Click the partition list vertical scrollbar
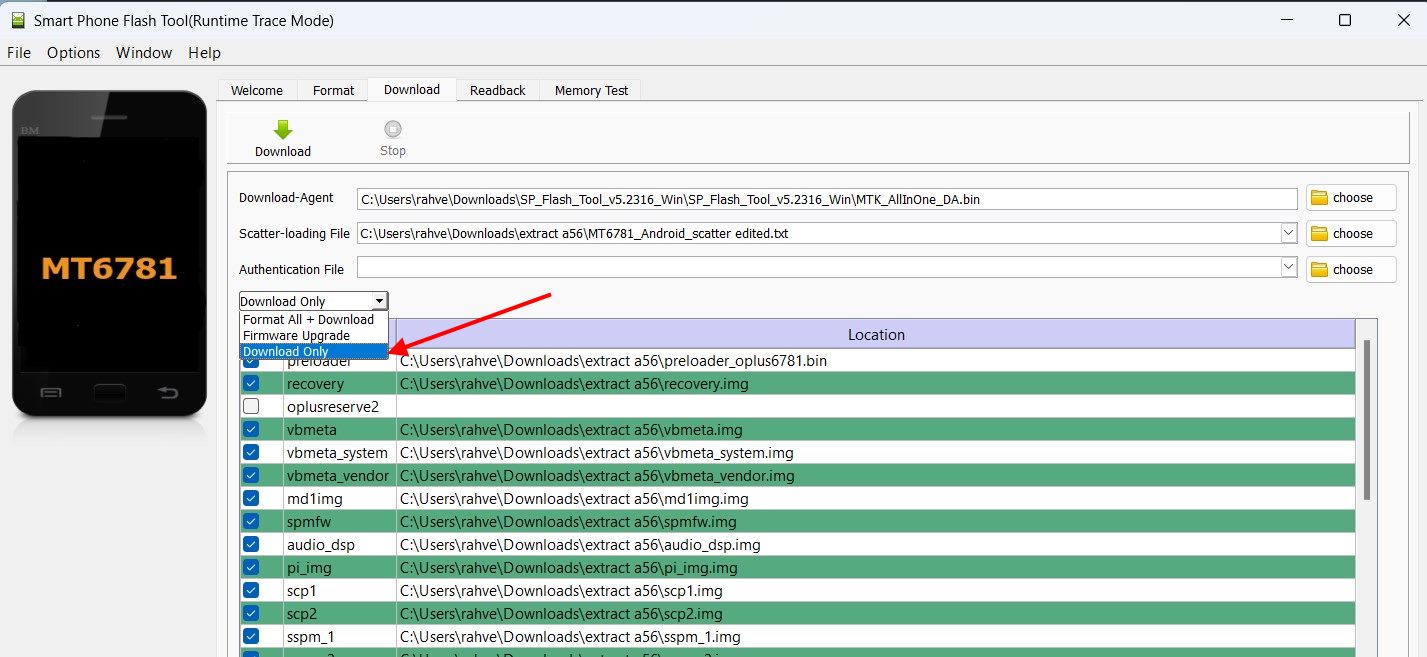This screenshot has width=1427, height=657. (x=1366, y=420)
